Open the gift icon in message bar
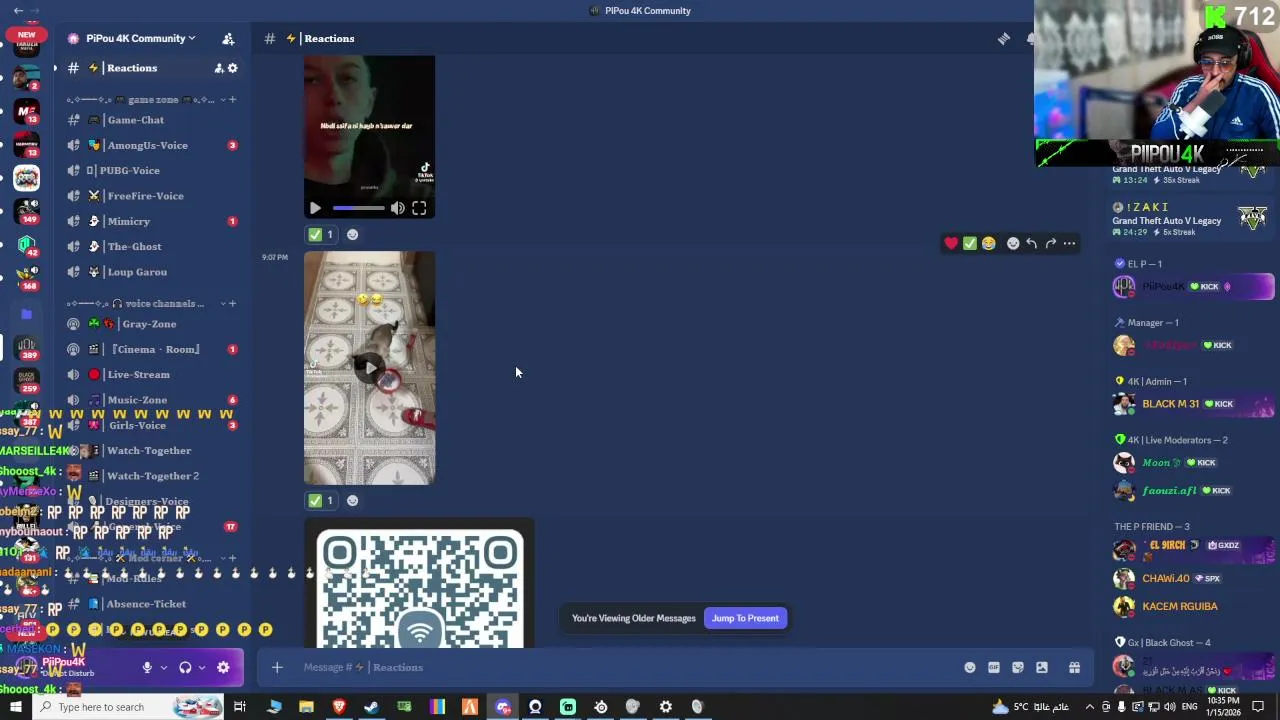1280x720 pixels. [x=1074, y=667]
